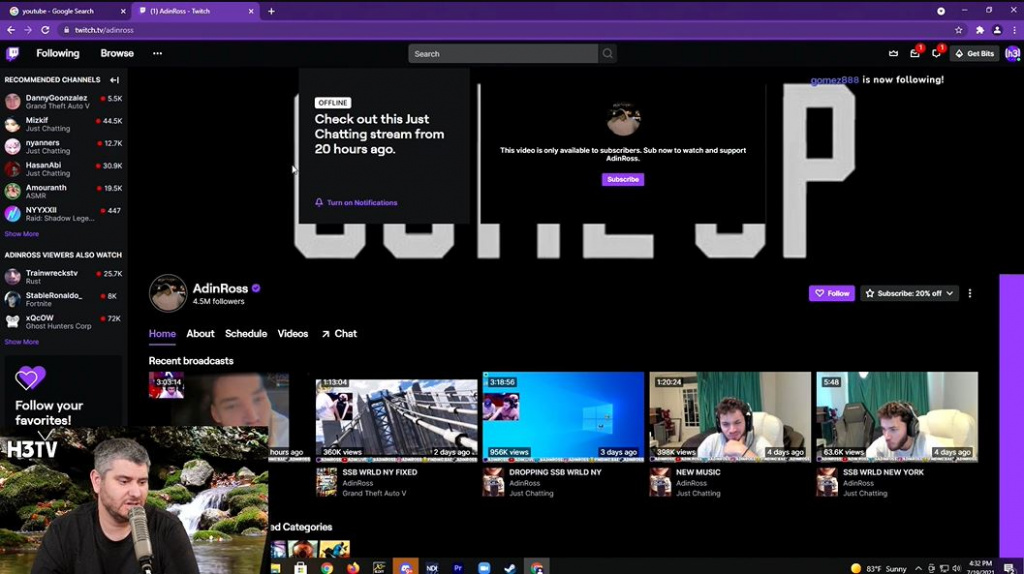Click the address bar showing twitch.tv/adinross
The image size is (1024, 574).
509,30
